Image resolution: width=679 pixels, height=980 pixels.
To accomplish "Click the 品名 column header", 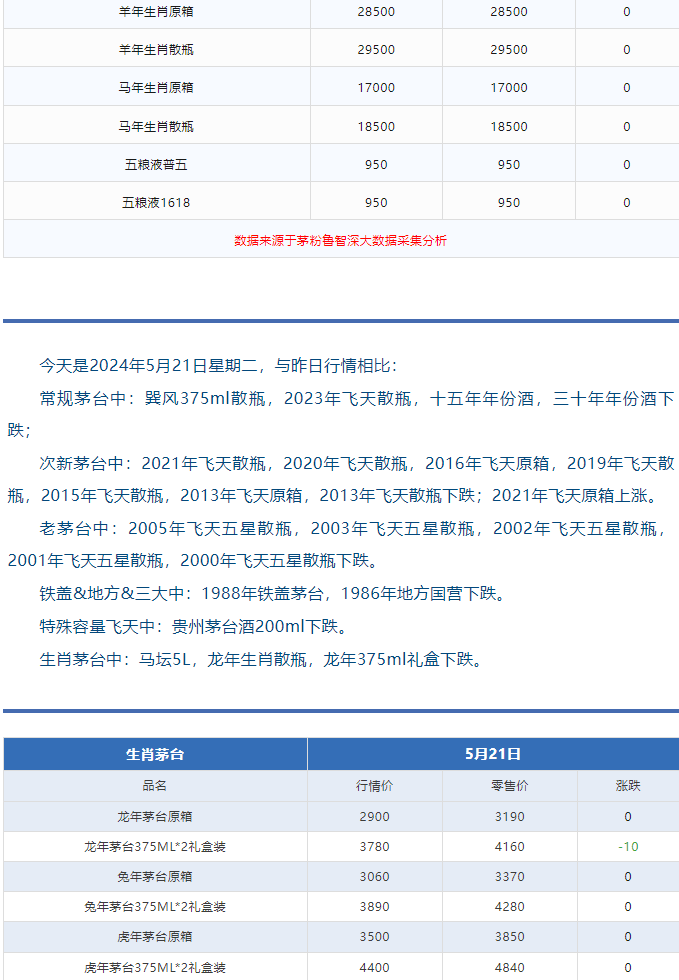I will coord(155,786).
